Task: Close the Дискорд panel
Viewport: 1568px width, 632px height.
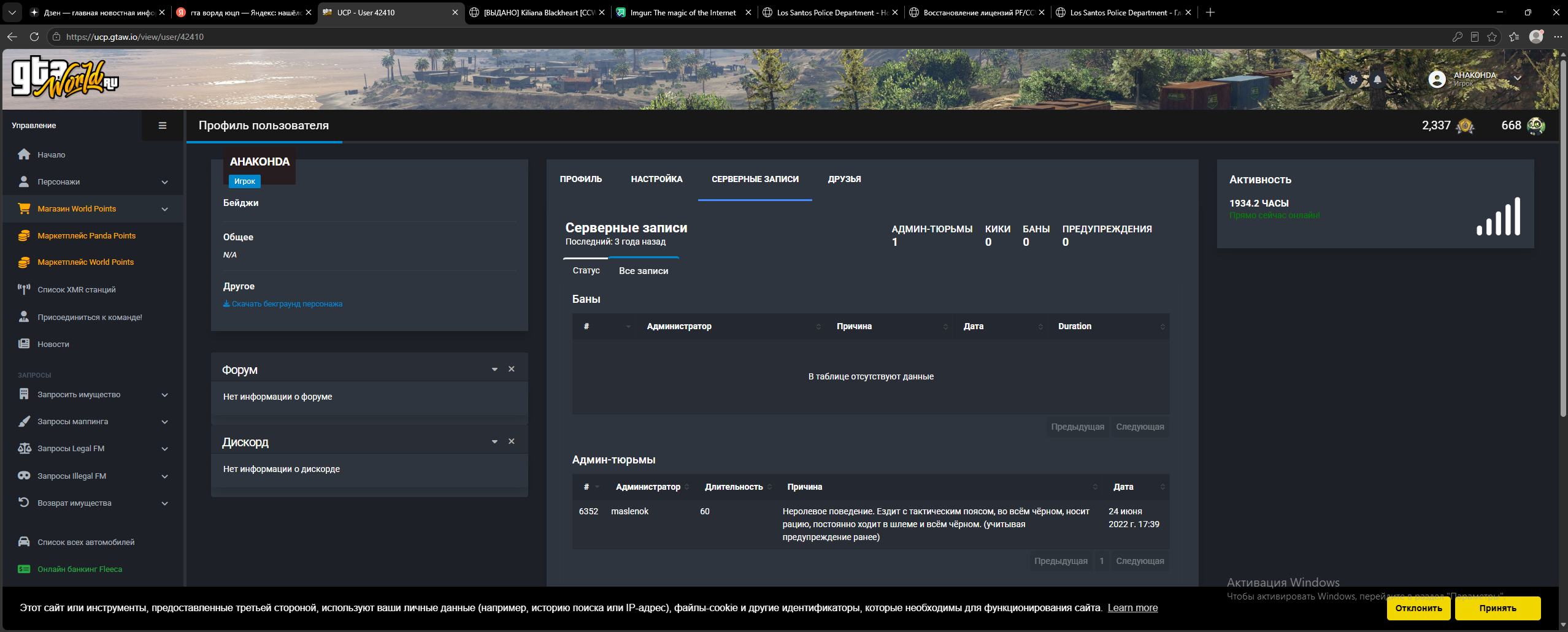Action: coord(512,441)
